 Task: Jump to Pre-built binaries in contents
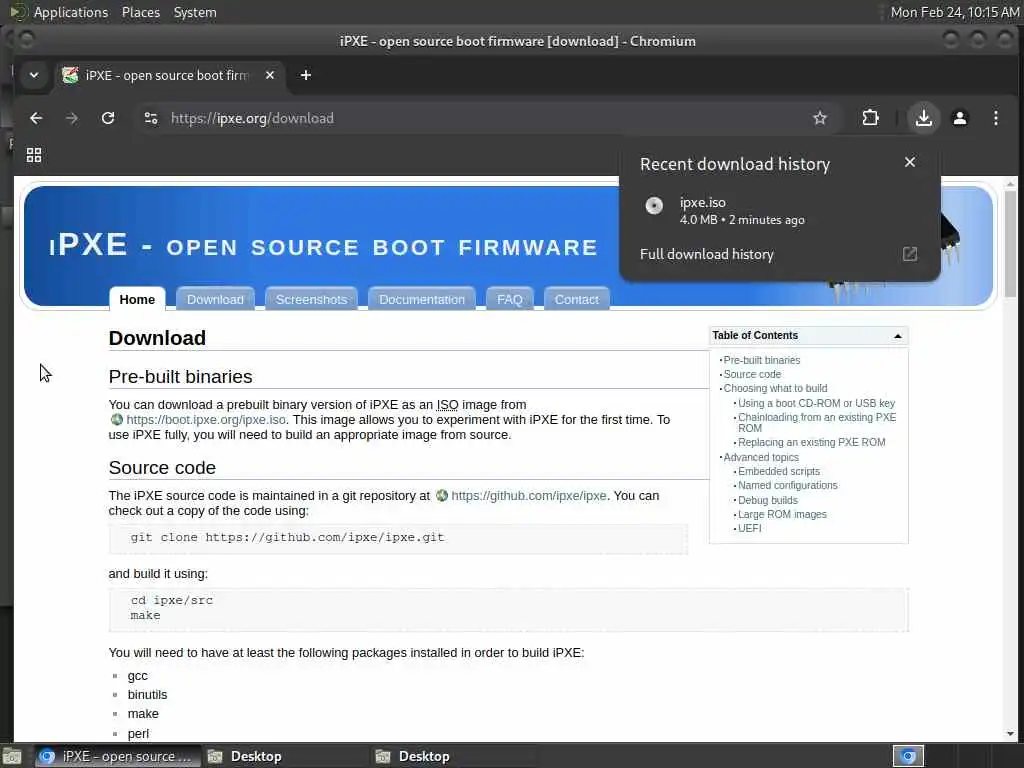pyautogui.click(x=761, y=360)
